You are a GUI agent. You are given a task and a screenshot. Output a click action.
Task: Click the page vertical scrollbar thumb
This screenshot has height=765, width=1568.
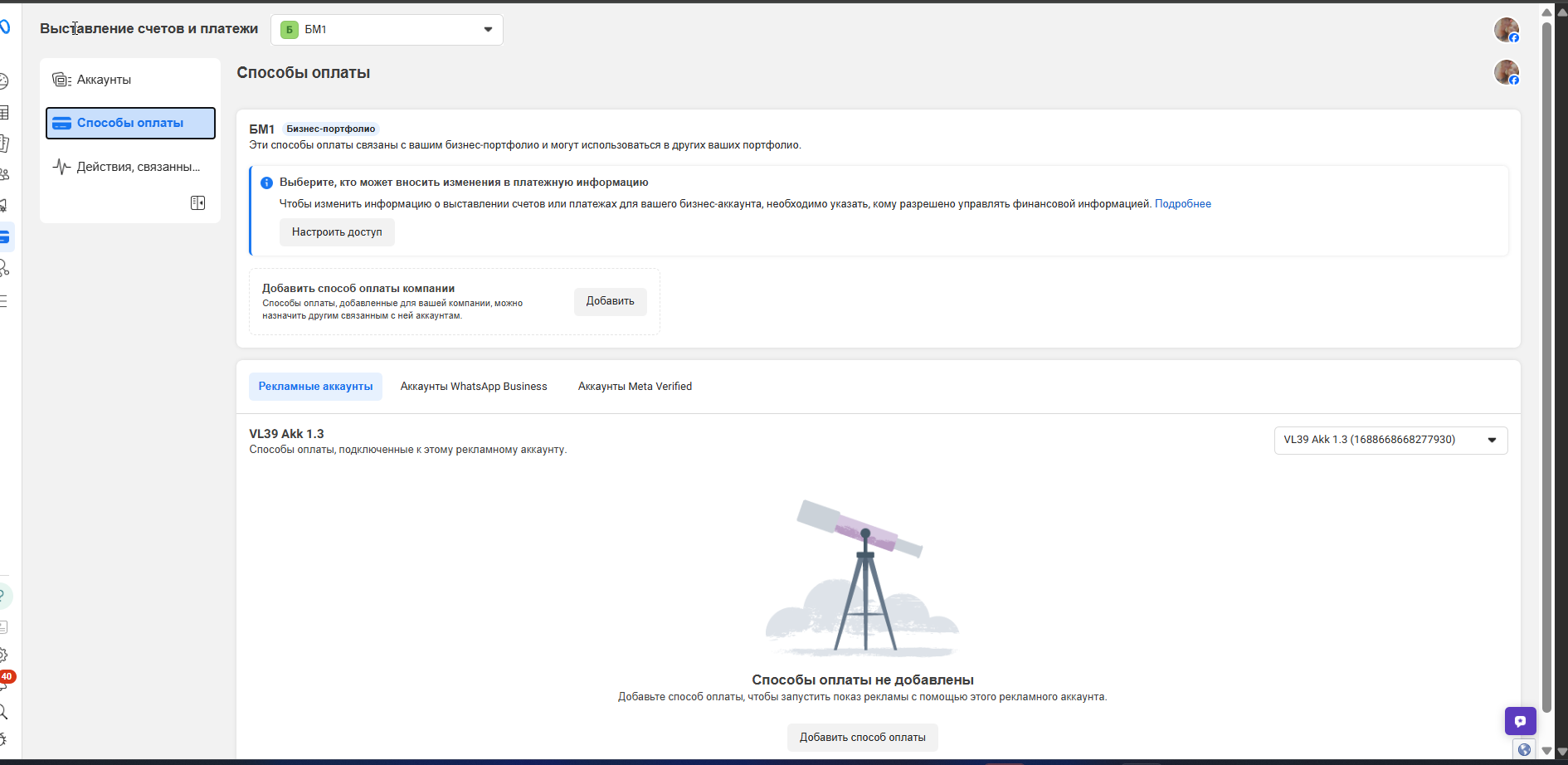(1546, 367)
